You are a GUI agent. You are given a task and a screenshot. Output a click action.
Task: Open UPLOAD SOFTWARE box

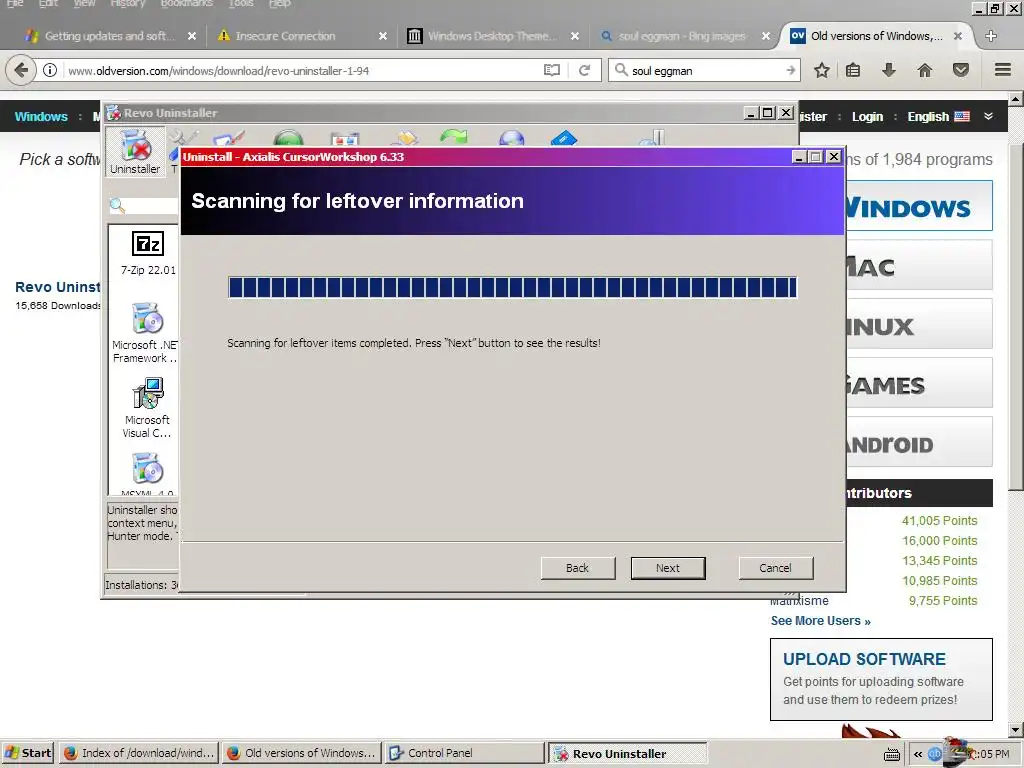click(881, 680)
